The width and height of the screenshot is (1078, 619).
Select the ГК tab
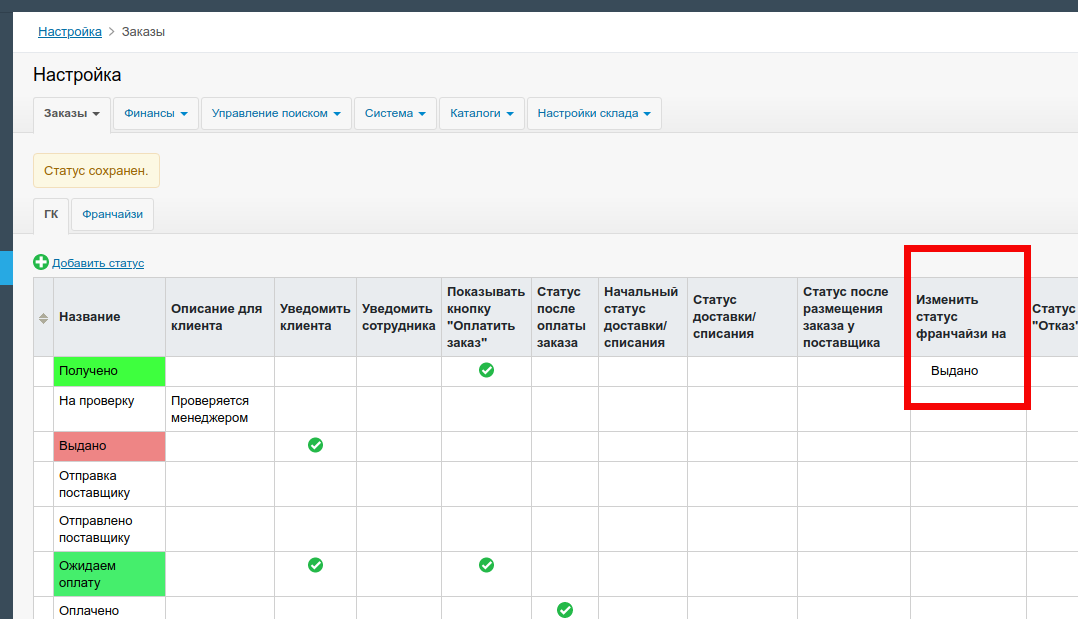[x=51, y=214]
